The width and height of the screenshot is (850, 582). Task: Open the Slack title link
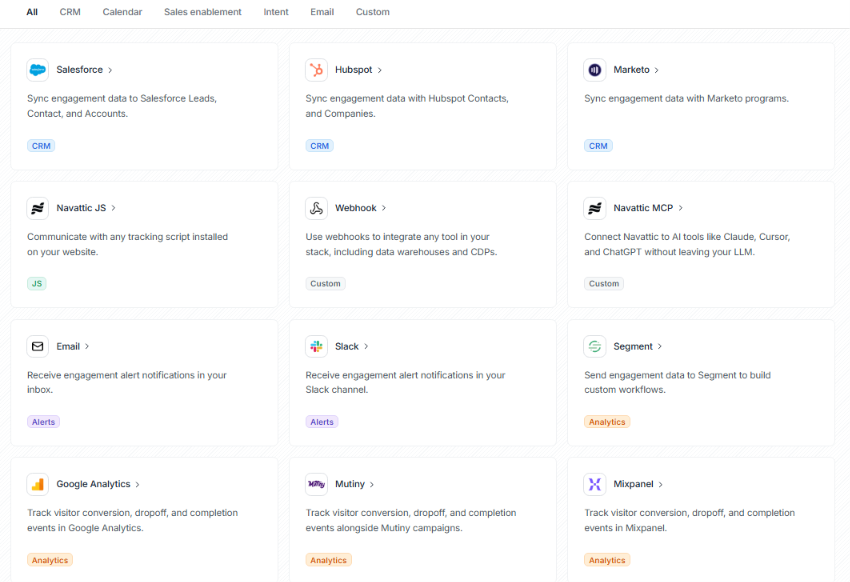pos(347,346)
